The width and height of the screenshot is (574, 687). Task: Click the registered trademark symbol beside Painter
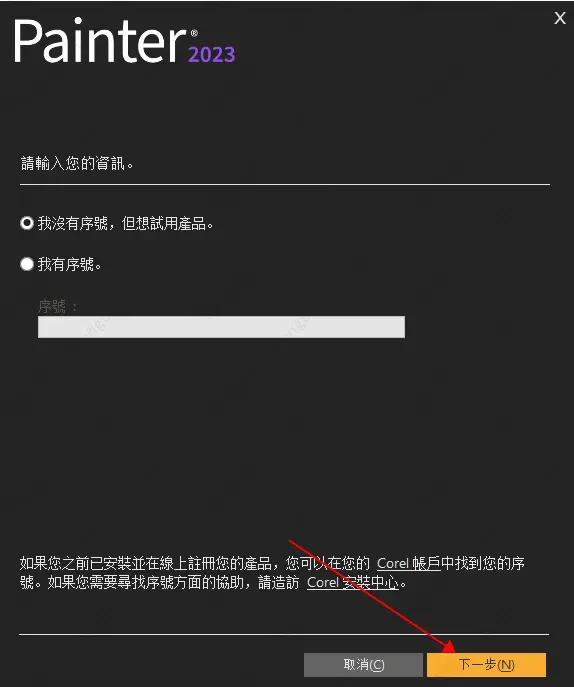(194, 33)
